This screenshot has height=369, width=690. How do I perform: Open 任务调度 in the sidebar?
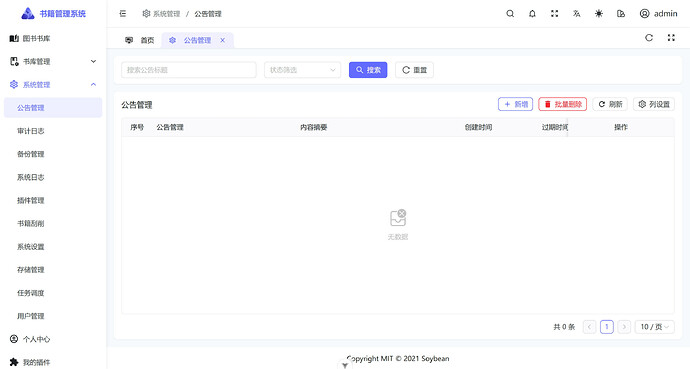pos(53,293)
